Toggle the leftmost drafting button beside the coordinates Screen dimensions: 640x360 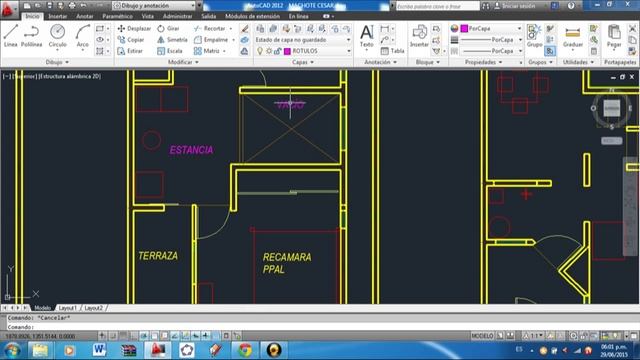pos(102,336)
